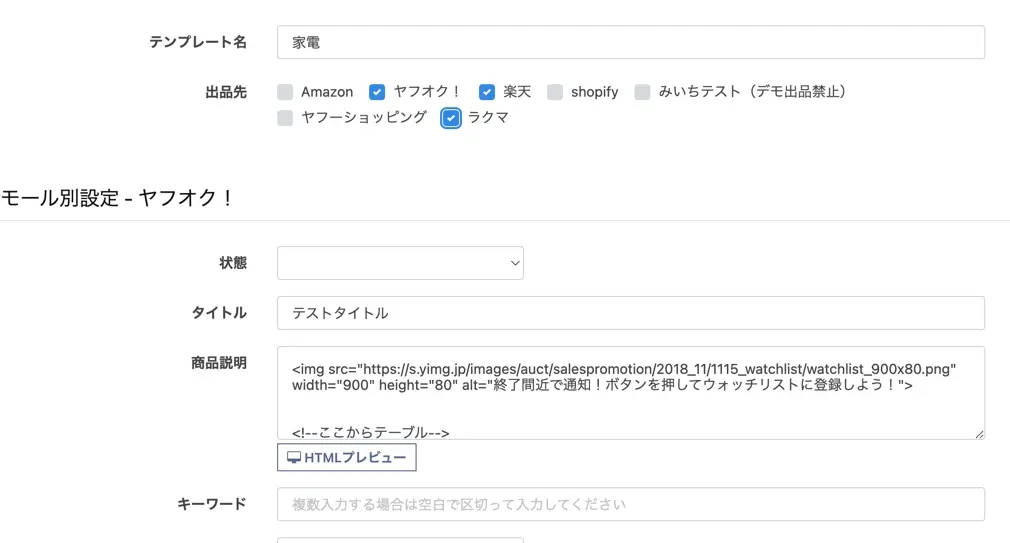
Task: Click the テンプレート名 field containing 家電
Action: click(x=630, y=43)
